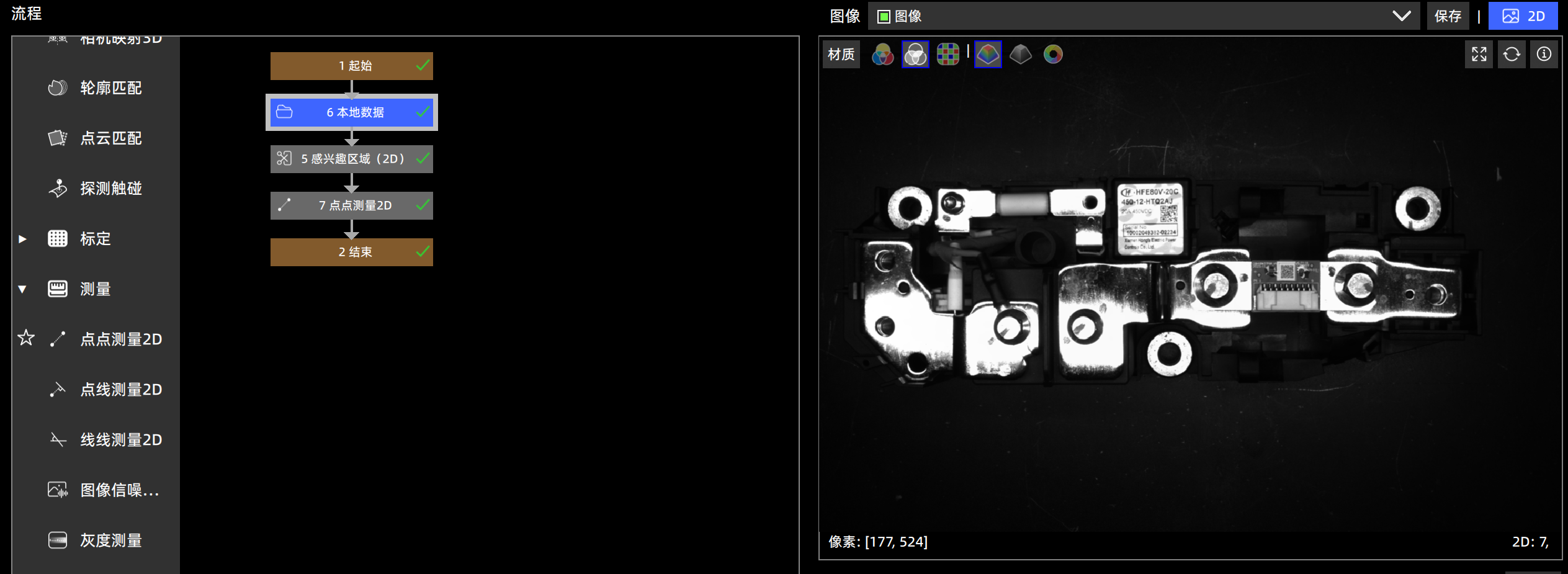Toggle the green 图像 checkbox indicator
The image size is (1568, 574).
coord(884,17)
